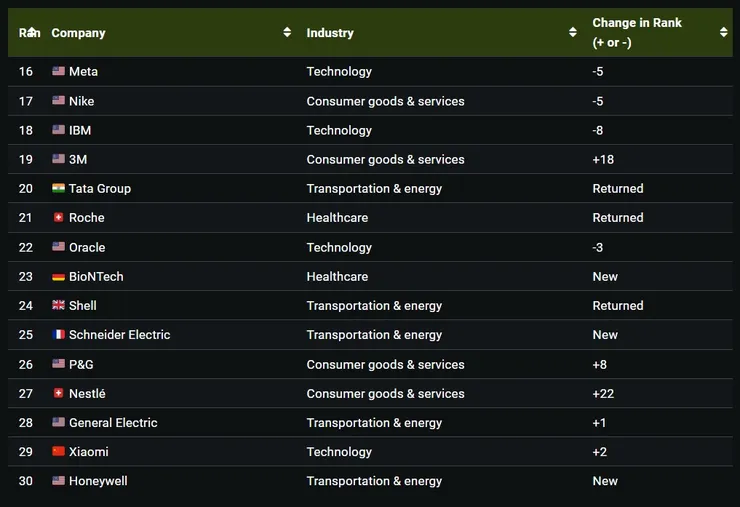This screenshot has width=740, height=507.
Task: Click the US flag next to Oracle
Action: tap(59, 246)
